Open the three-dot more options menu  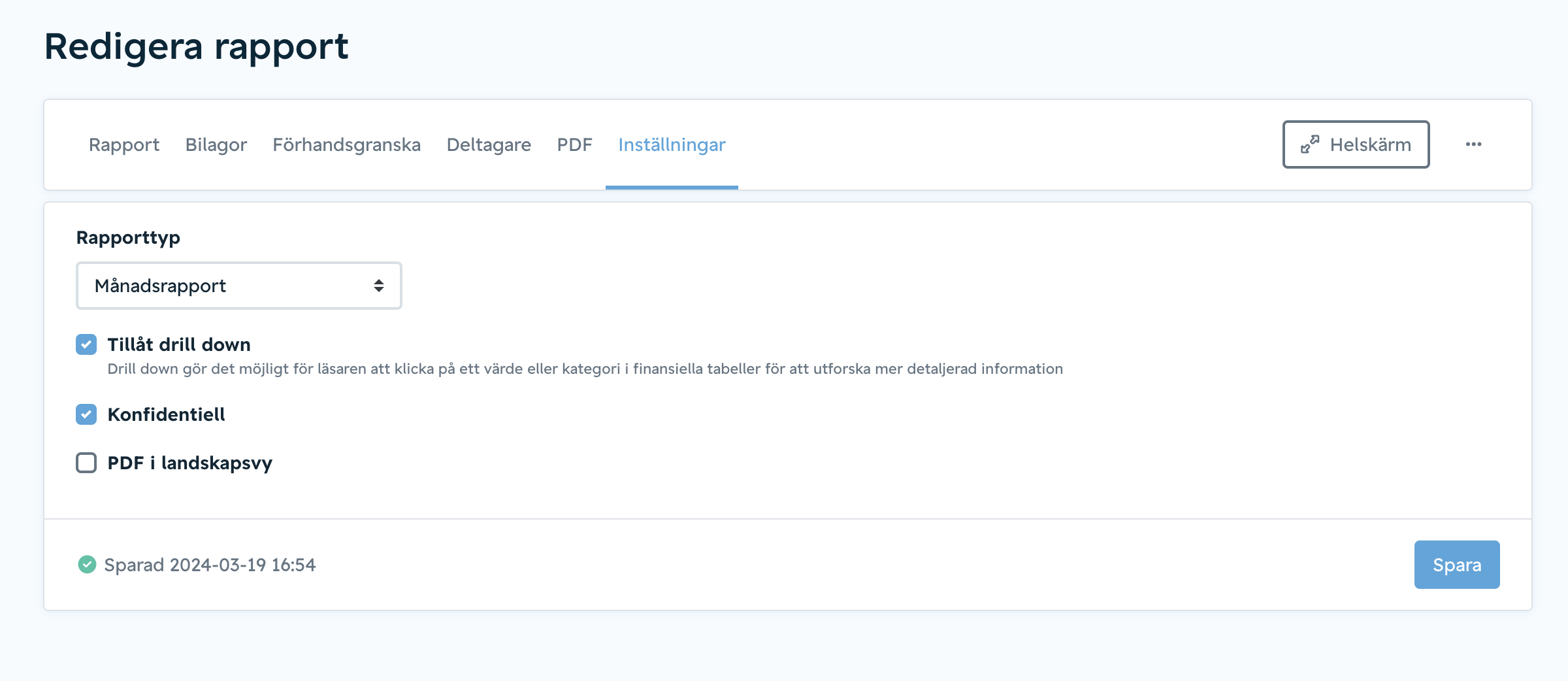pos(1473,144)
